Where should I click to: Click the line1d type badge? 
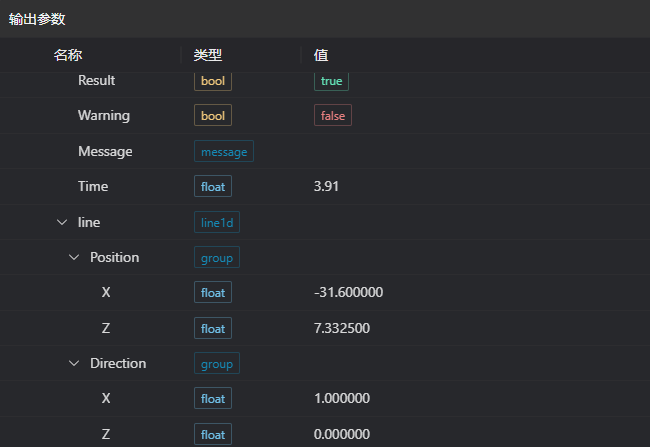pos(216,222)
